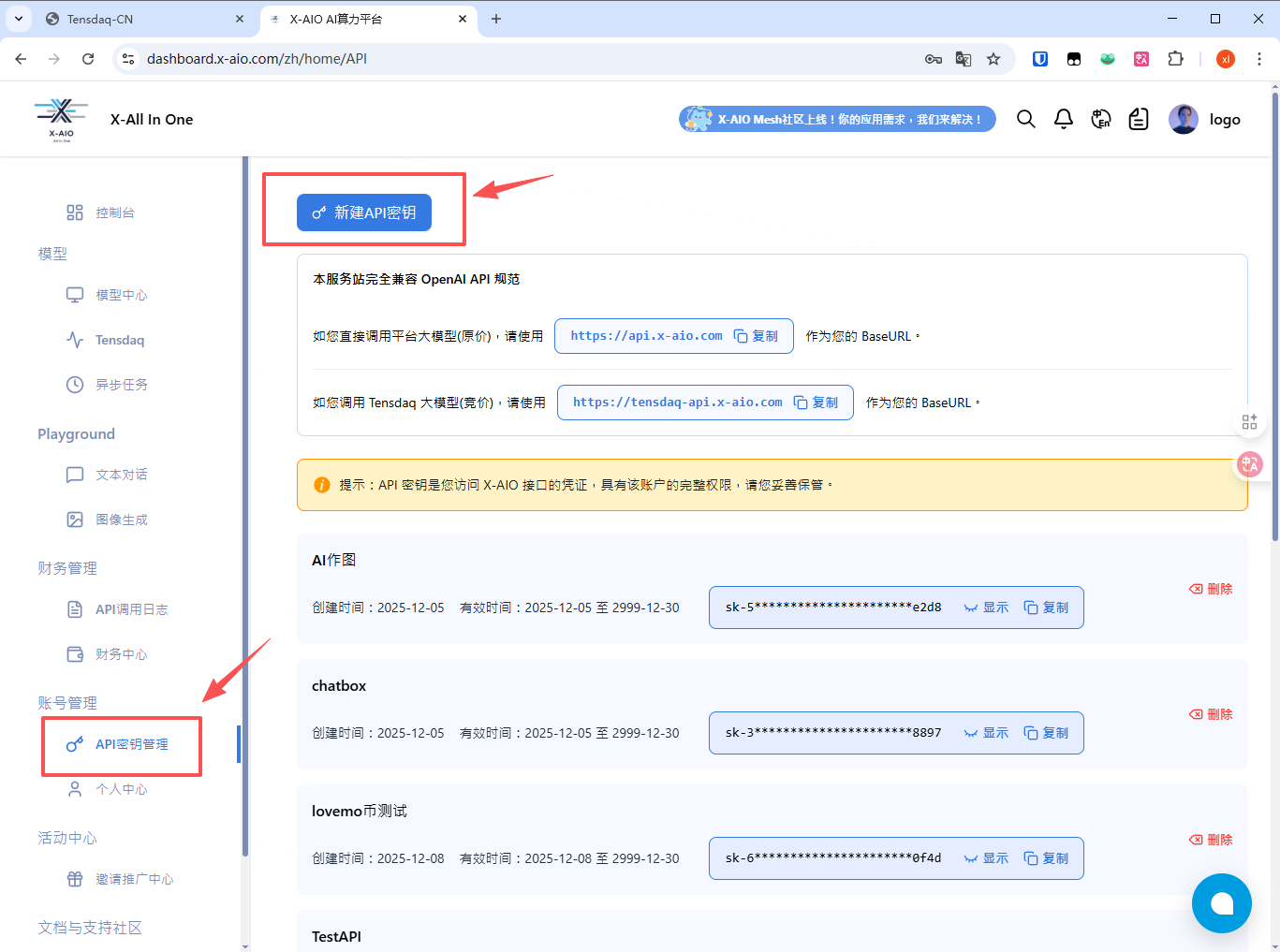This screenshot has height=952, width=1280.
Task: Click the search magnifier icon in header
Action: 1026,119
